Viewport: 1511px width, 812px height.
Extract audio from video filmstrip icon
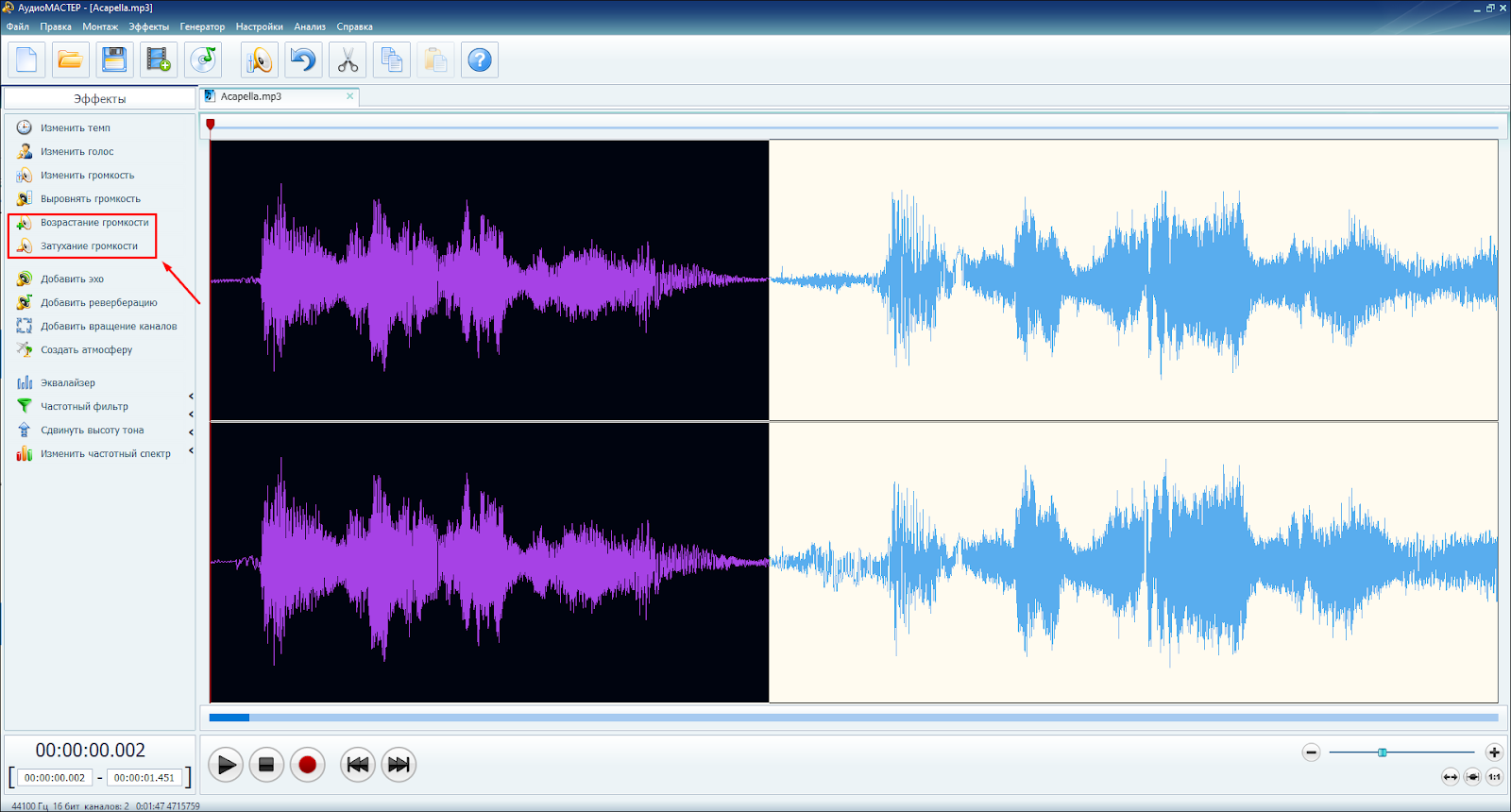point(159,60)
